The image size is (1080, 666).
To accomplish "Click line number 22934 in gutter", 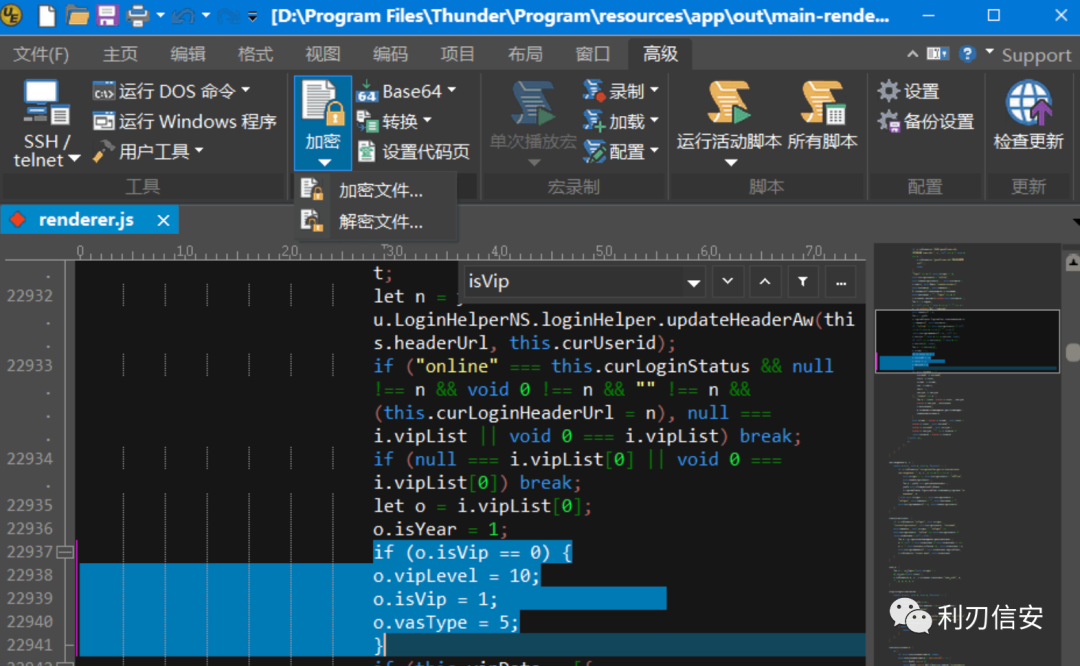I will pyautogui.click(x=30, y=459).
